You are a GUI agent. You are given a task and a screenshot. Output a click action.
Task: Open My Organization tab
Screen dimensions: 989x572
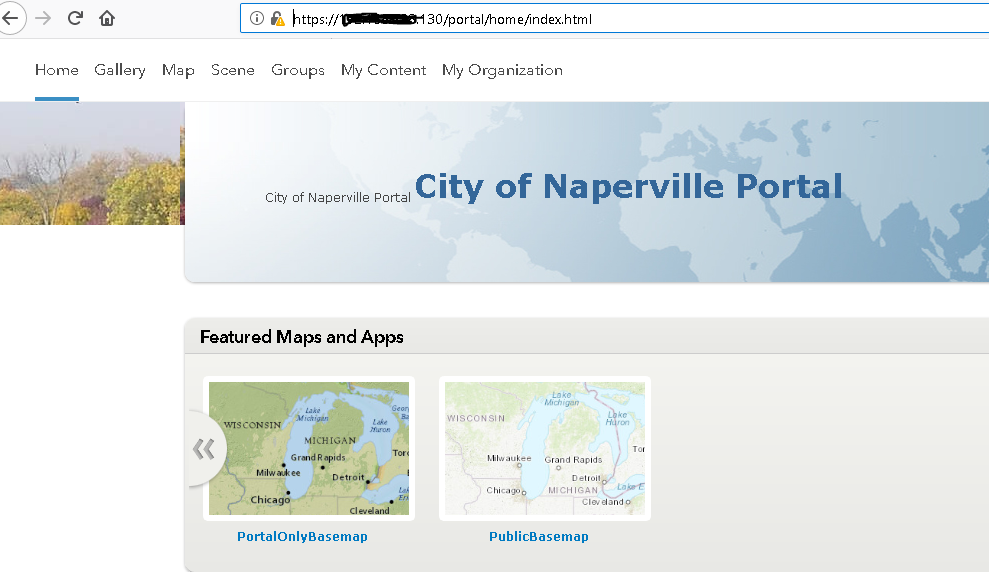tap(502, 70)
